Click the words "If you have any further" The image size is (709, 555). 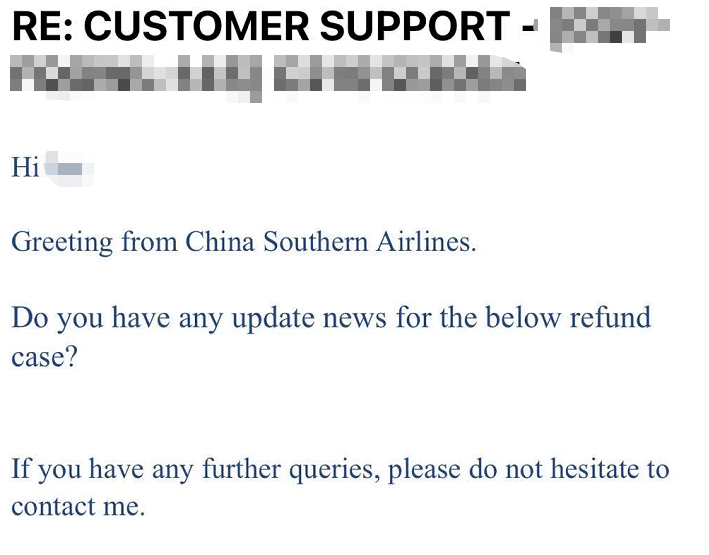click(146, 469)
